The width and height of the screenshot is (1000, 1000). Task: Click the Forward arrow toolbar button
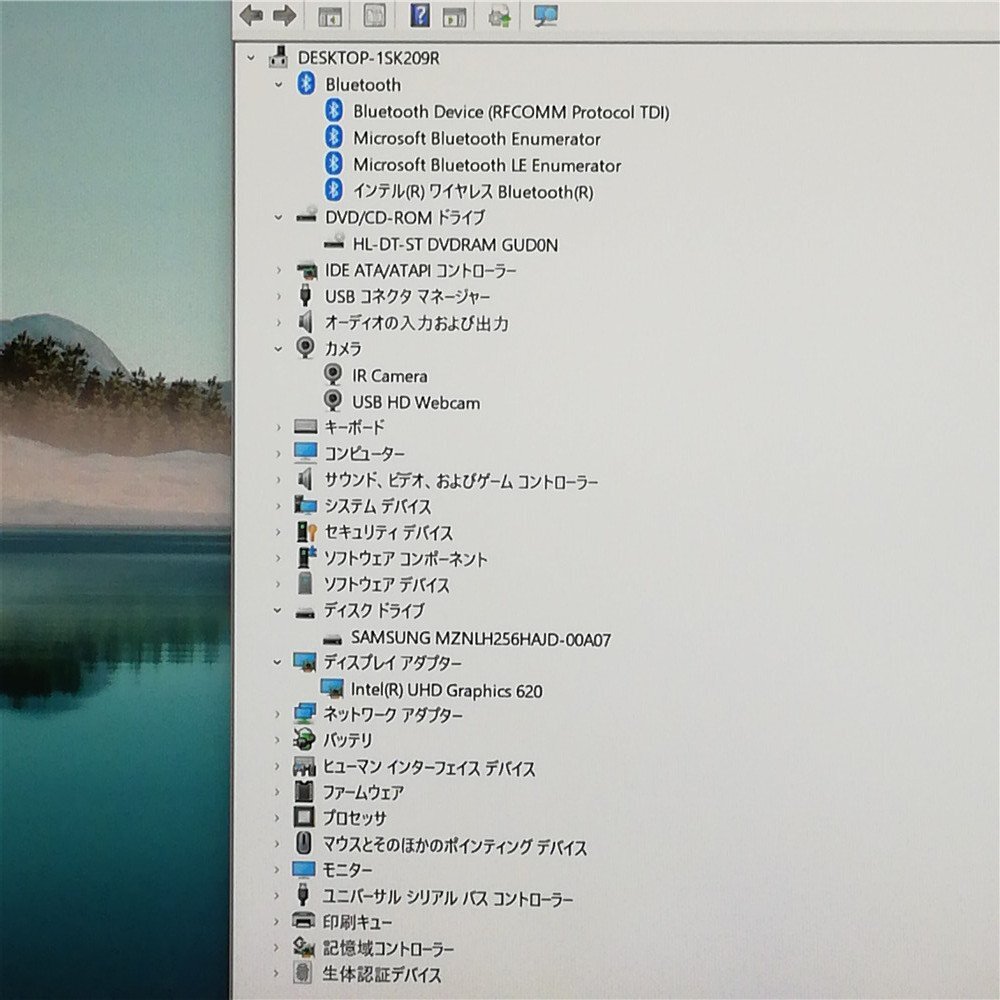[x=284, y=15]
